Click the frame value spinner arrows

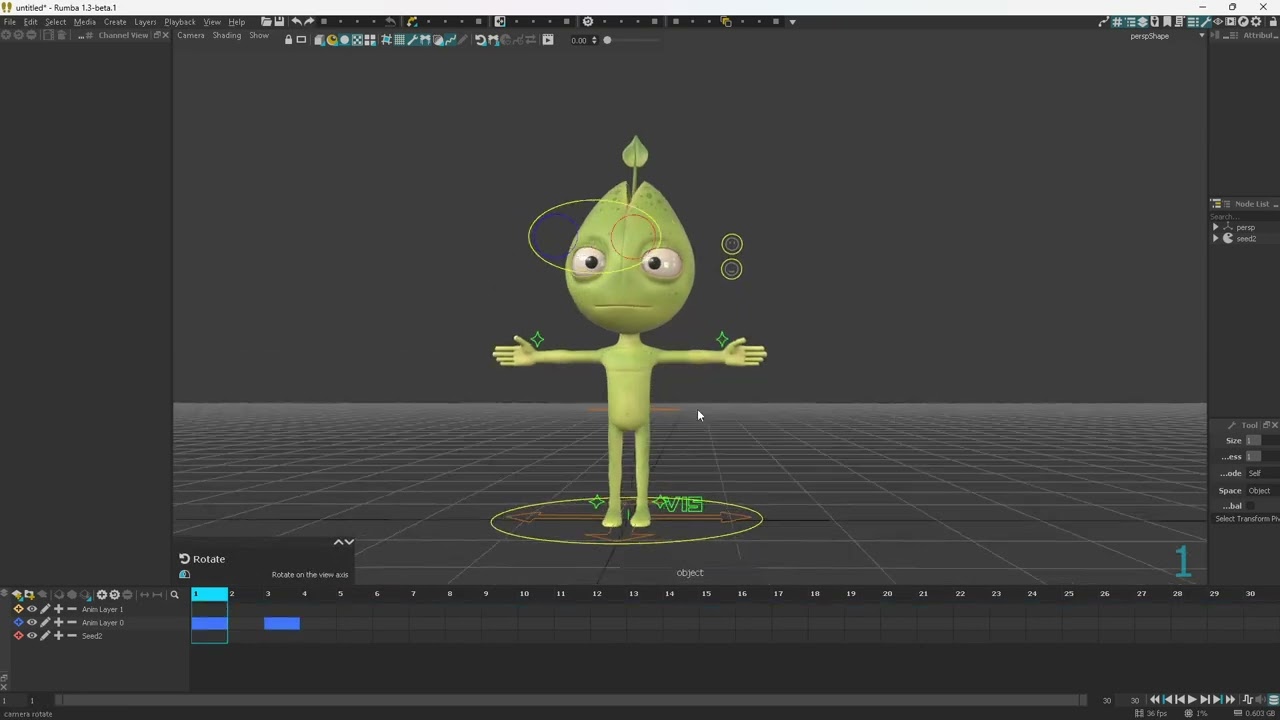click(594, 40)
